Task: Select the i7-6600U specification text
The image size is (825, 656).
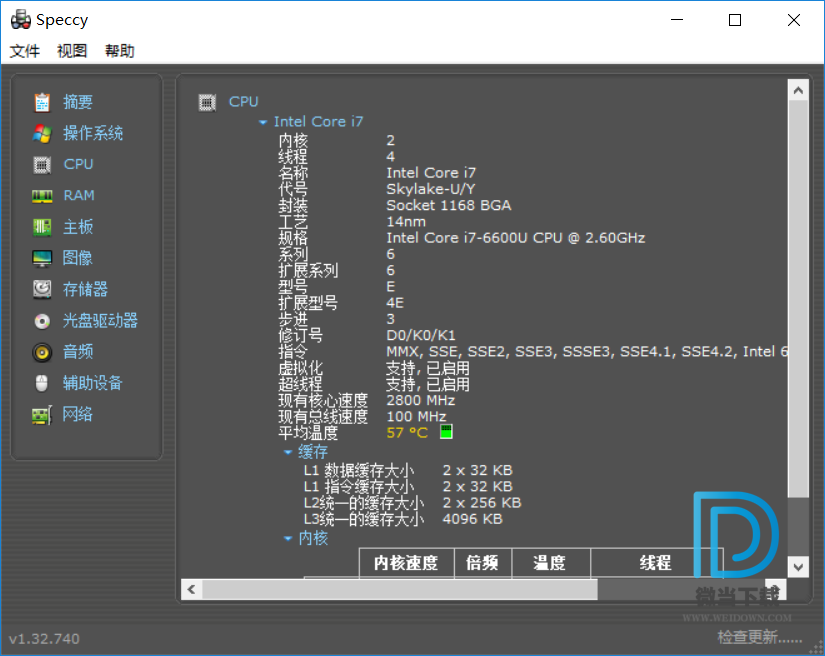Action: (516, 238)
